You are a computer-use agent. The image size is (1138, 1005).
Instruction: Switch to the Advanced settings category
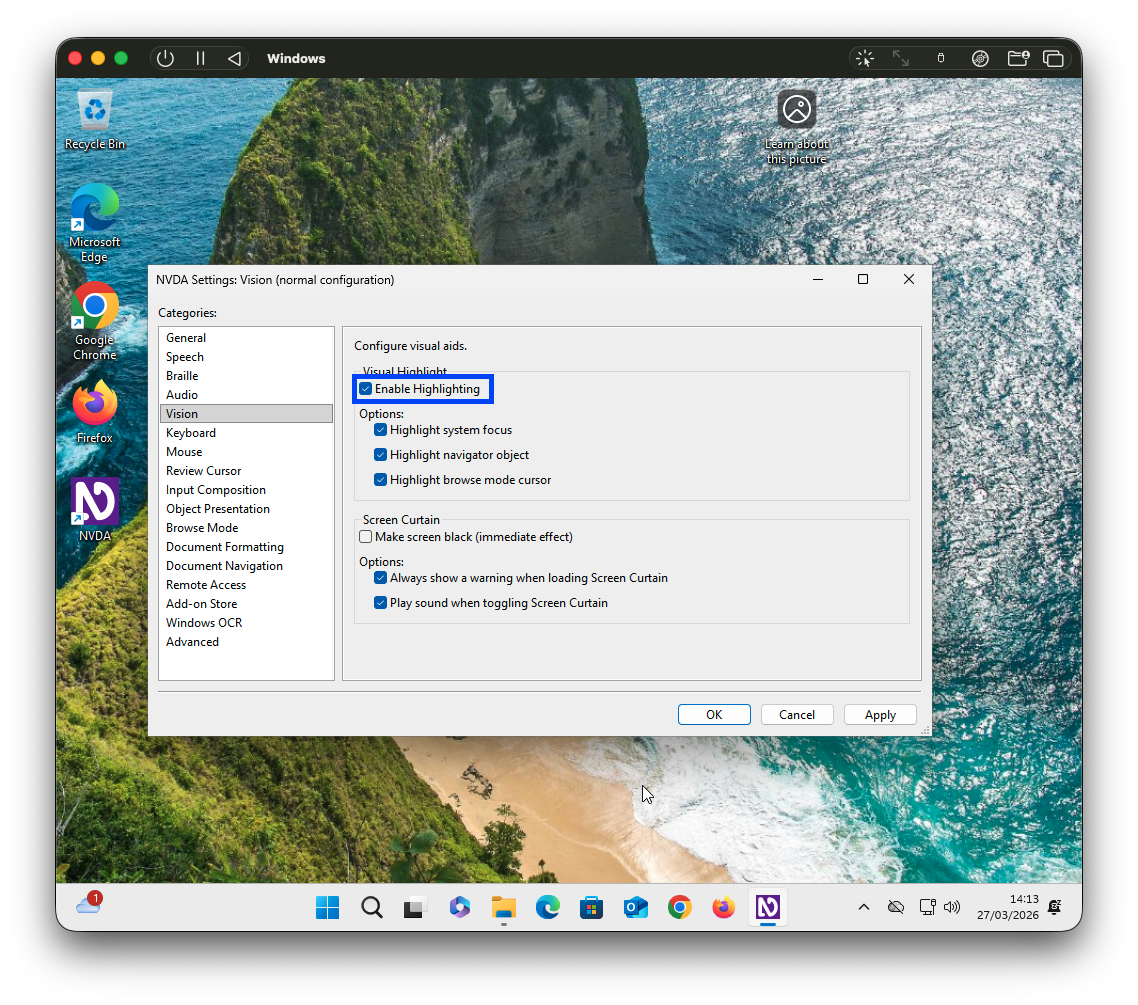pyautogui.click(x=192, y=641)
